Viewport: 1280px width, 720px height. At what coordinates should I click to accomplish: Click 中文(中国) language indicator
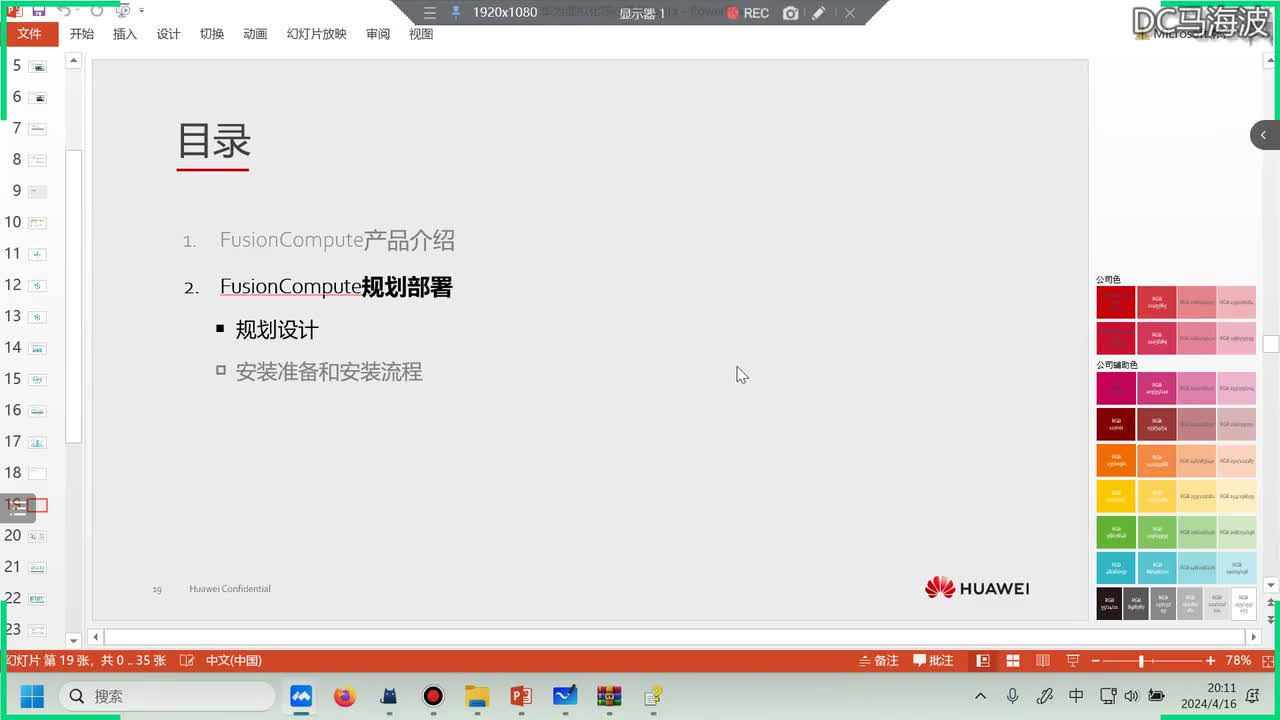click(234, 661)
